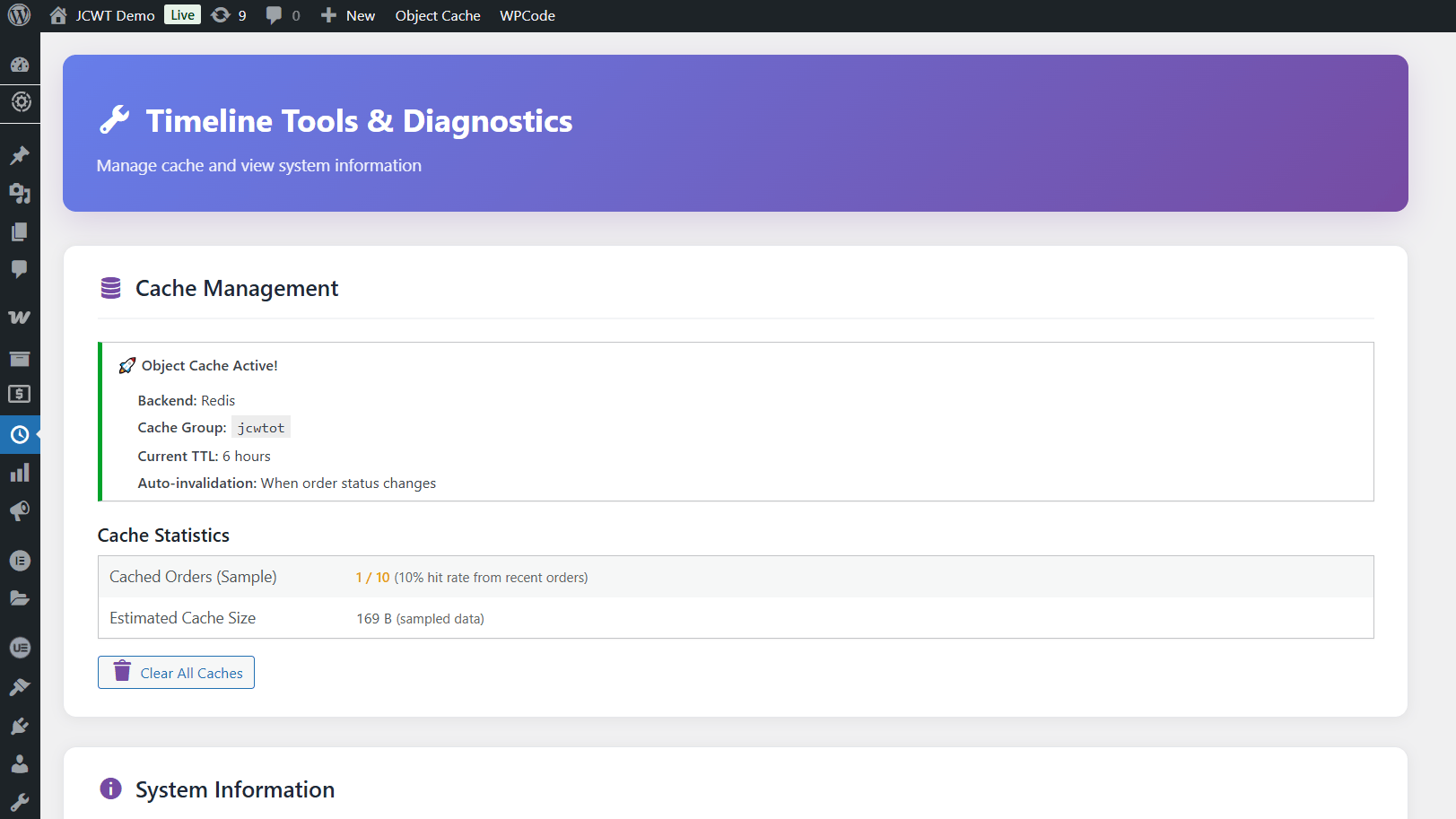Select the jcwtot cache group code snippet
This screenshot has width=1456, height=819.
[x=260, y=427]
